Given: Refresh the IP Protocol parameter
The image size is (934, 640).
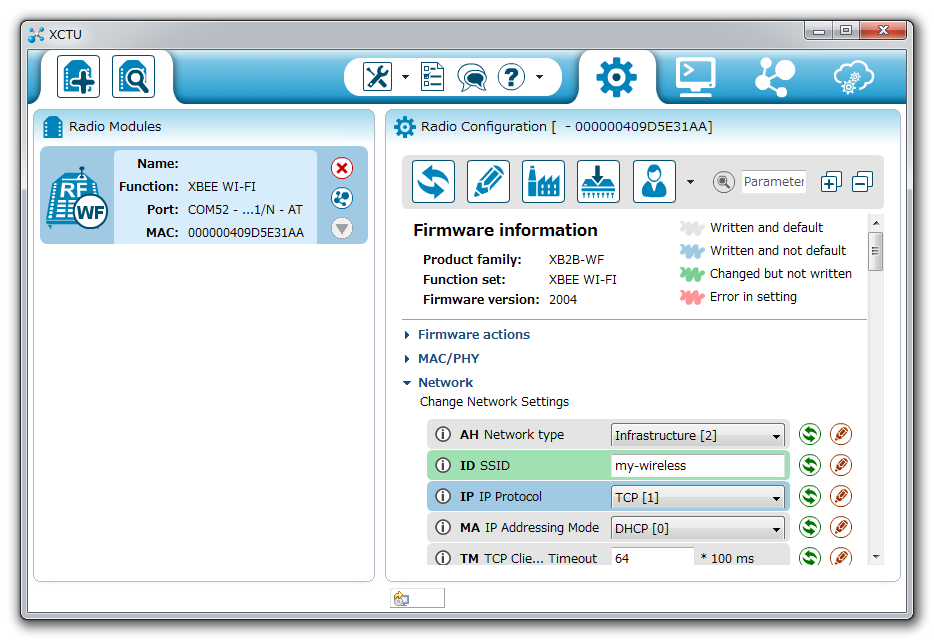Looking at the screenshot, I should (x=810, y=496).
